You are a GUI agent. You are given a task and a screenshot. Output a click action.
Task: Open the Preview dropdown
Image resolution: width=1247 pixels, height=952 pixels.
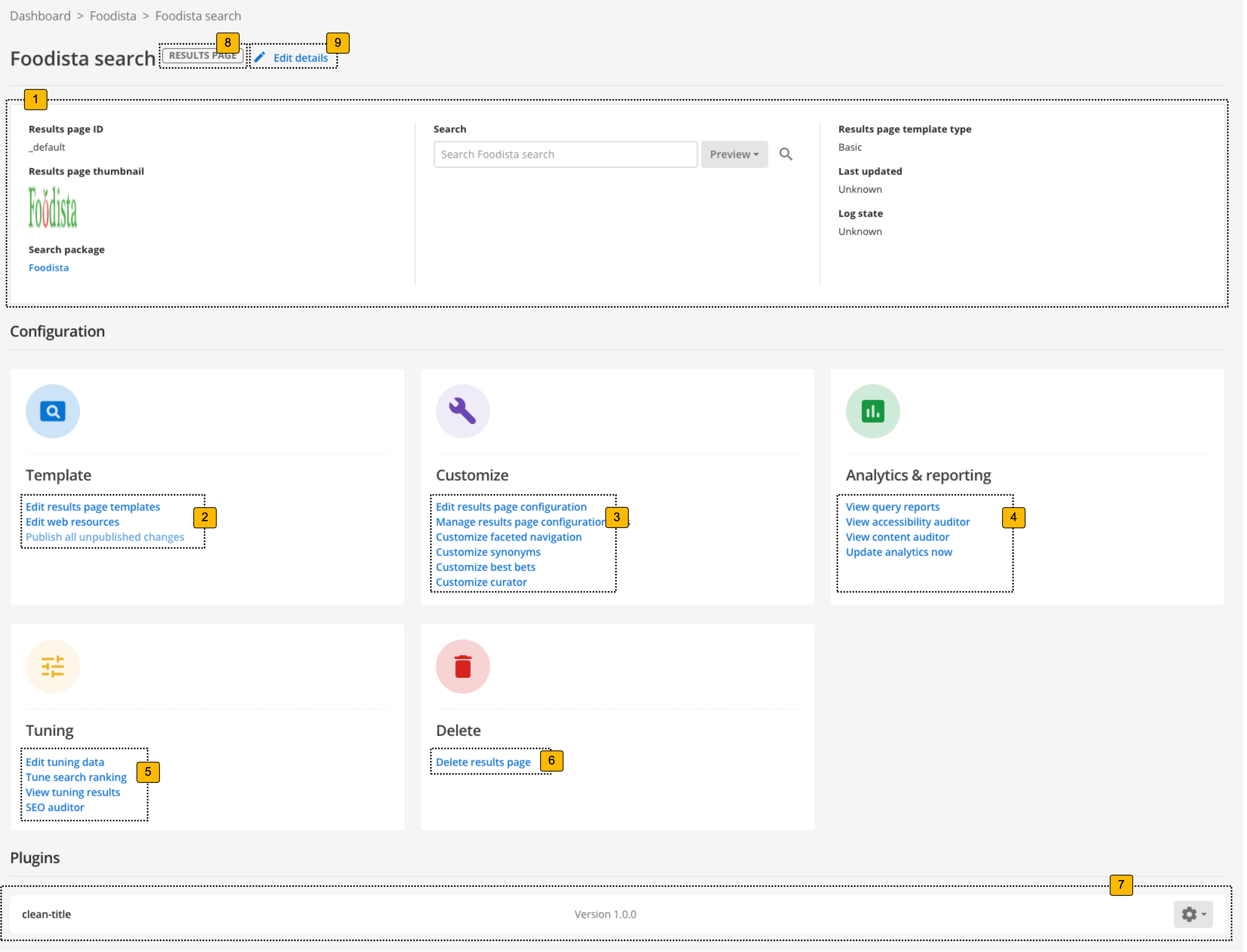[734, 154]
